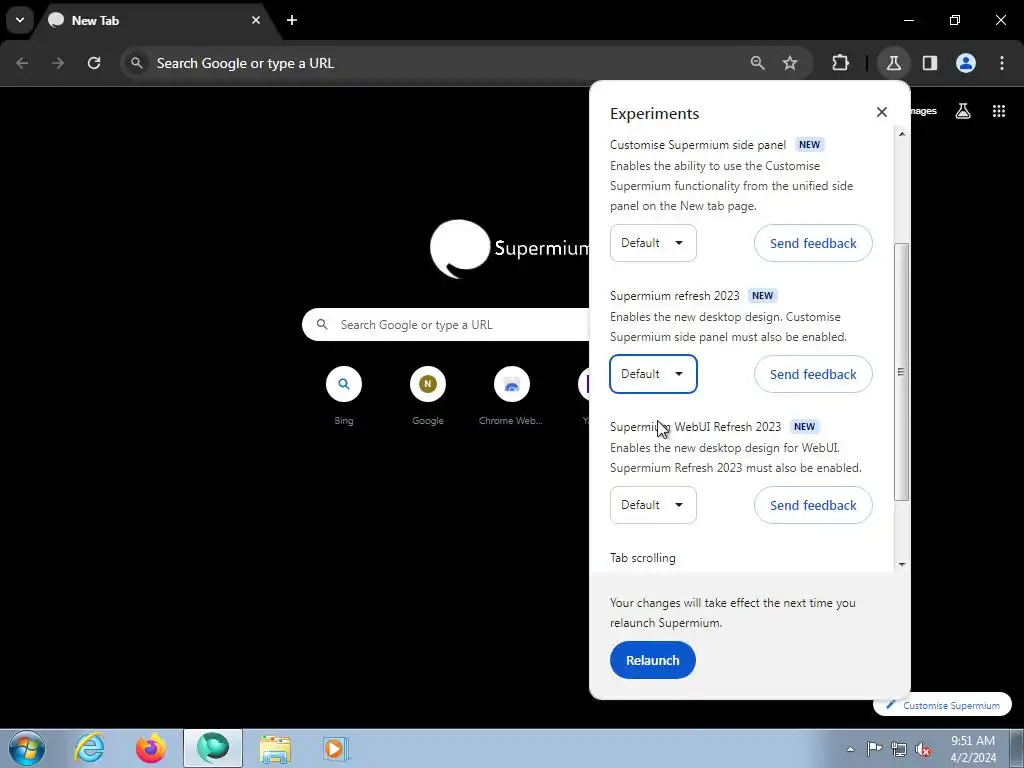
Task: Open Customise Supermium side panel Default dropdown
Action: (653, 243)
